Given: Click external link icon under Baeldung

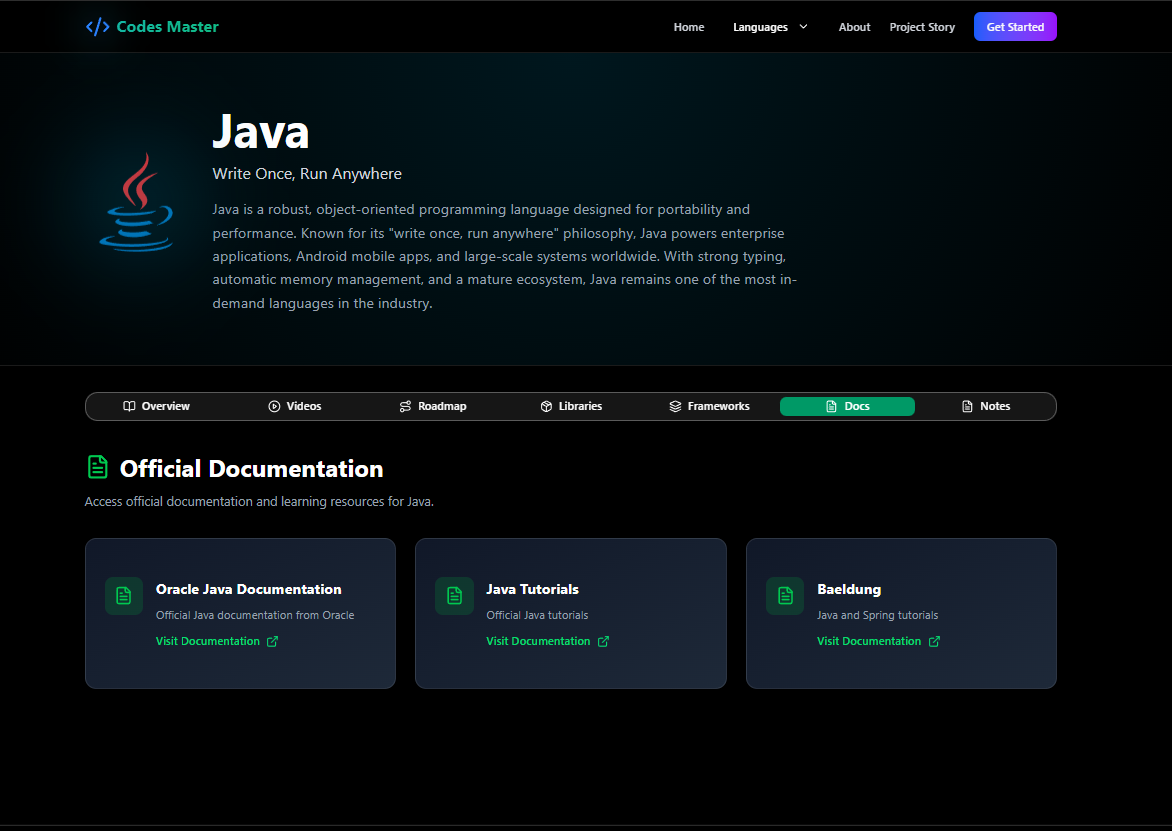Looking at the screenshot, I should [934, 641].
